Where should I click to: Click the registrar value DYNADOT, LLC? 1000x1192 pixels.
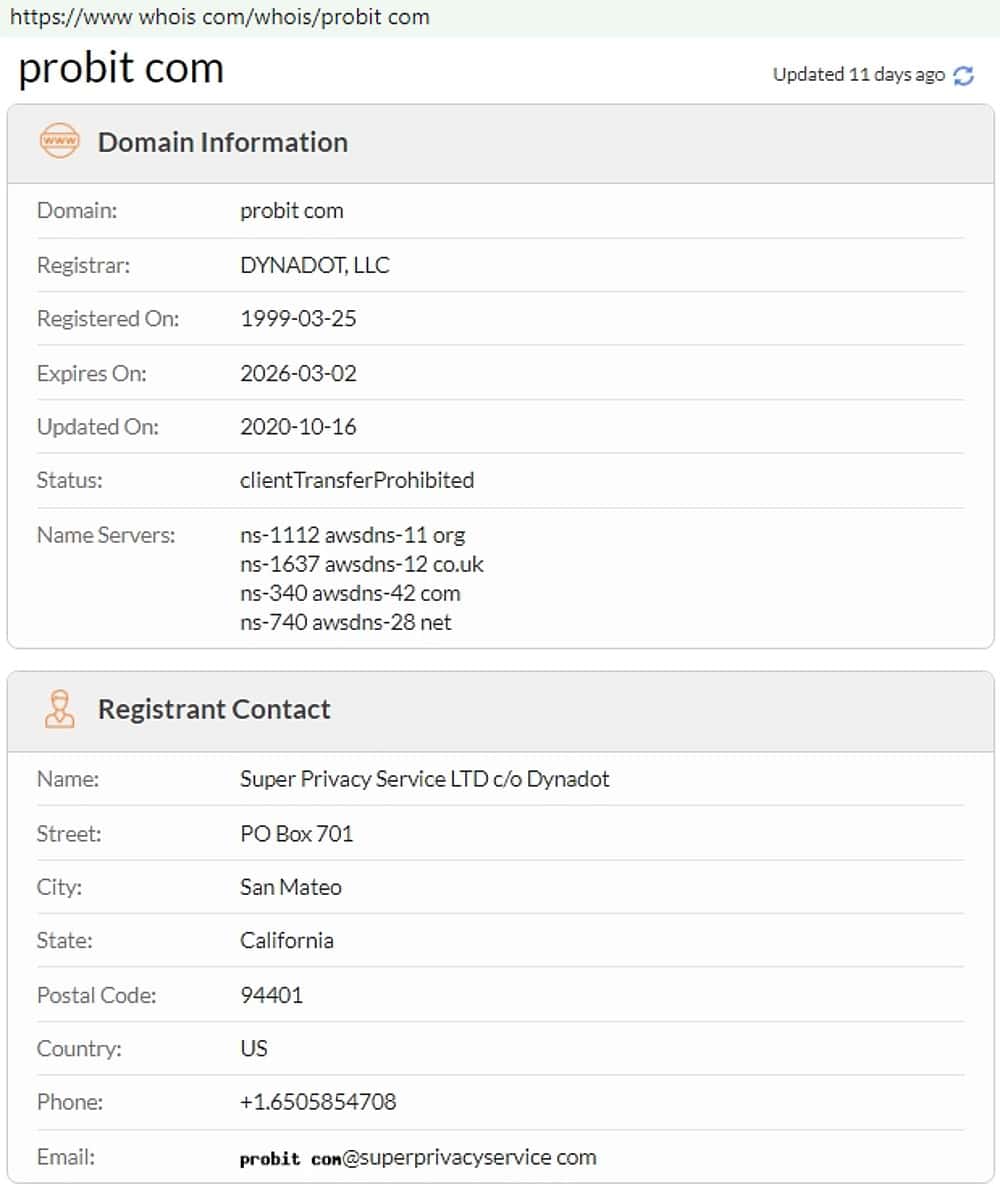tap(315, 265)
